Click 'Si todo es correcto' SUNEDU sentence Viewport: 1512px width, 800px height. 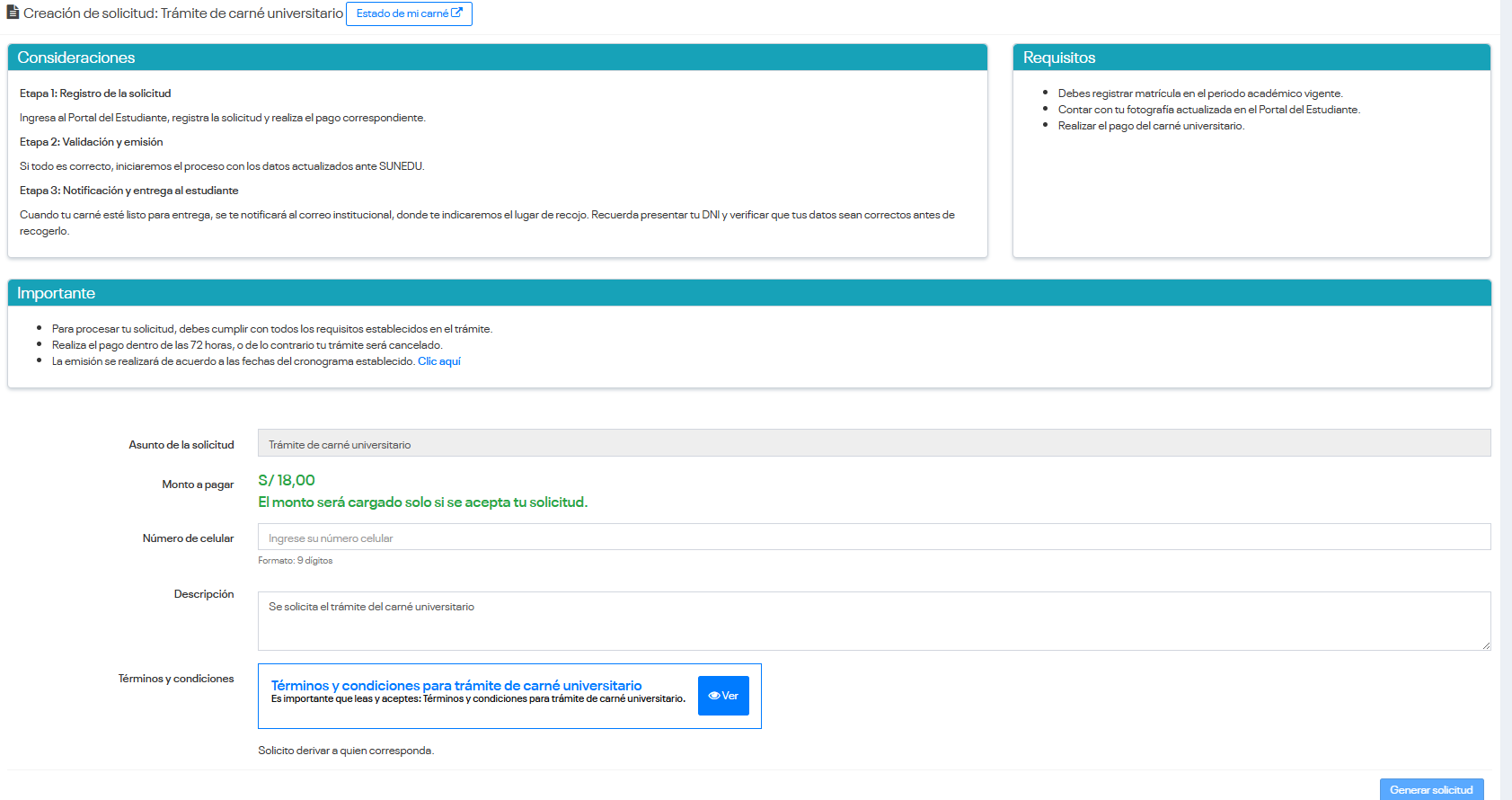pos(222,166)
